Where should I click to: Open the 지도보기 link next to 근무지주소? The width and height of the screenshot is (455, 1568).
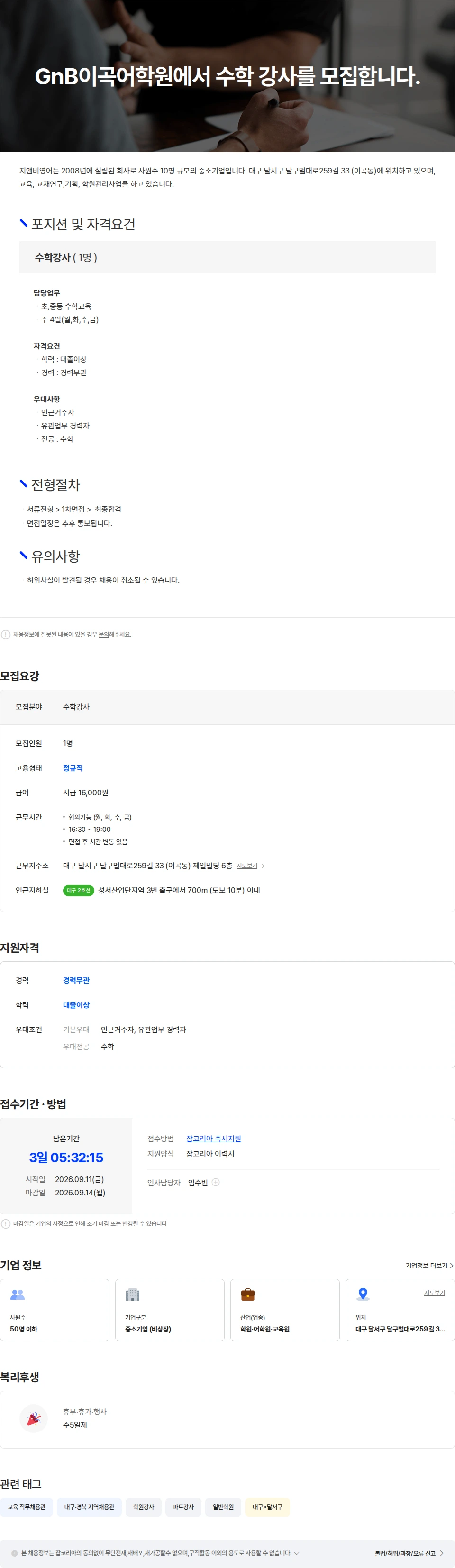click(x=246, y=866)
